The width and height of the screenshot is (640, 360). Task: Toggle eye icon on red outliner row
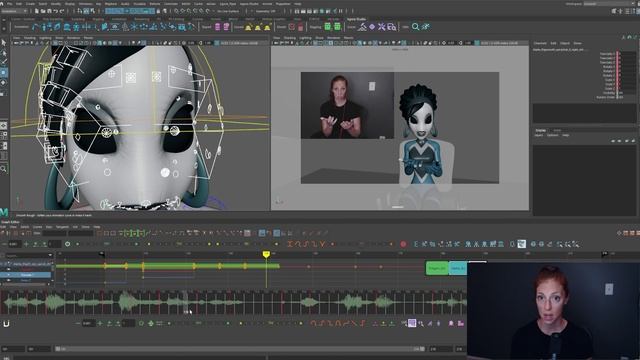tap(9, 270)
